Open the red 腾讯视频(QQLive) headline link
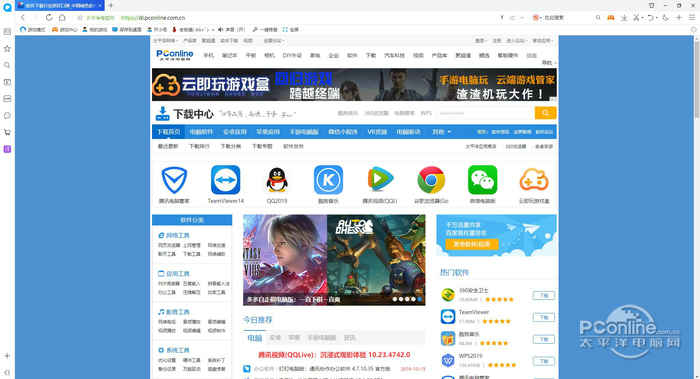 (334, 354)
